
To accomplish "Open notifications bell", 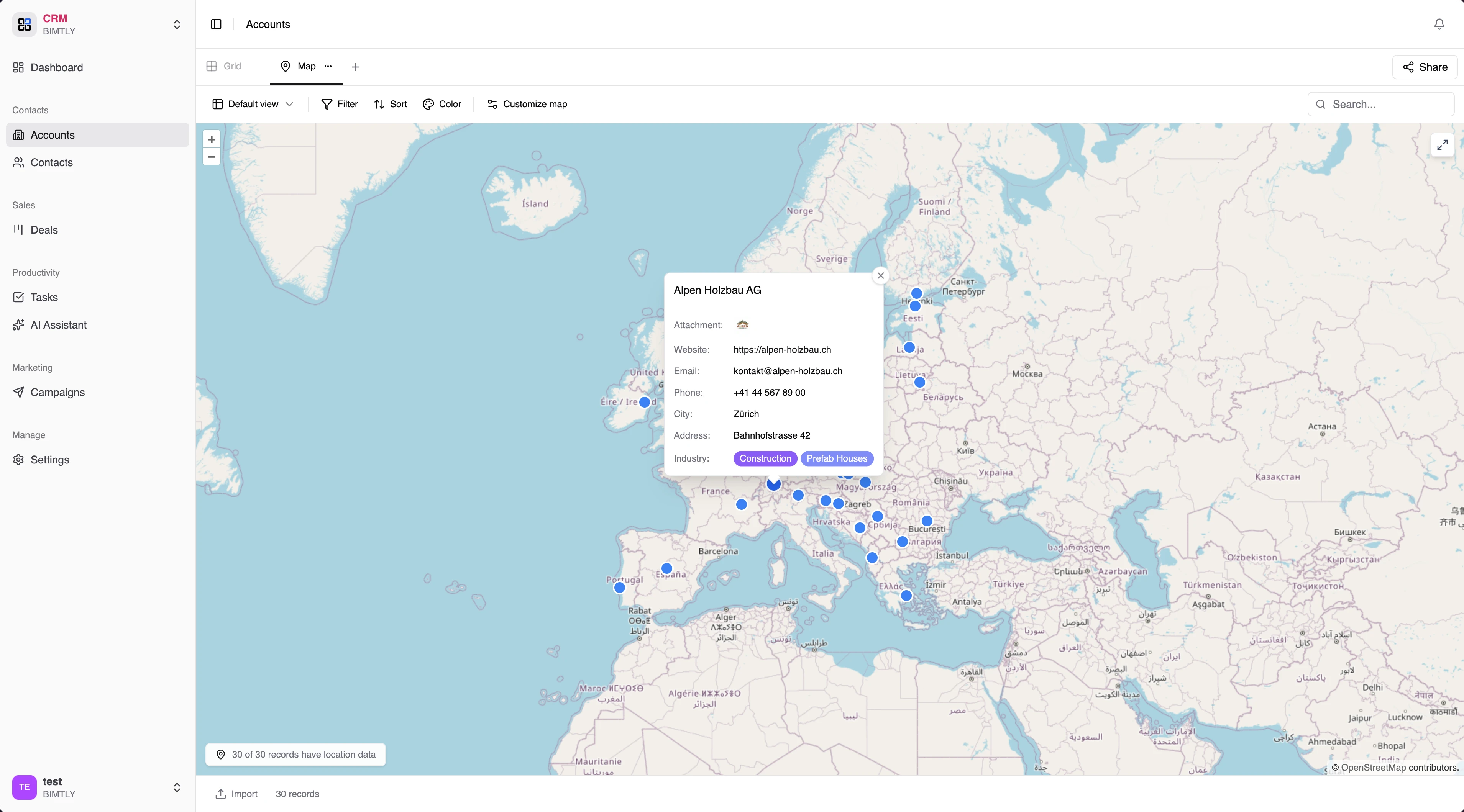I will 1438,24.
